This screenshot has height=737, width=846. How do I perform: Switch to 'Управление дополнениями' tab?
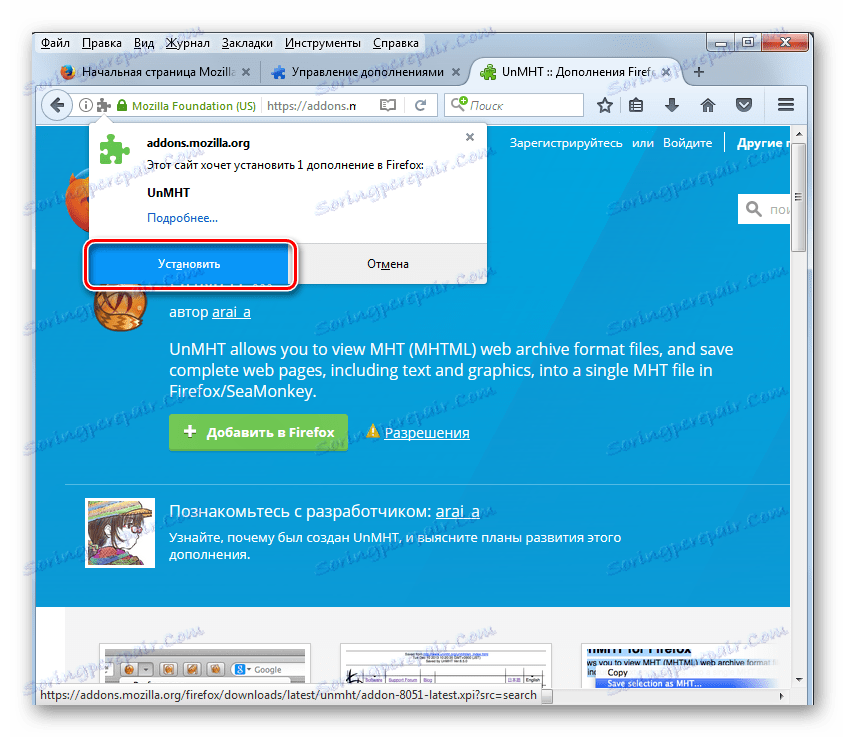pyautogui.click(x=366, y=72)
